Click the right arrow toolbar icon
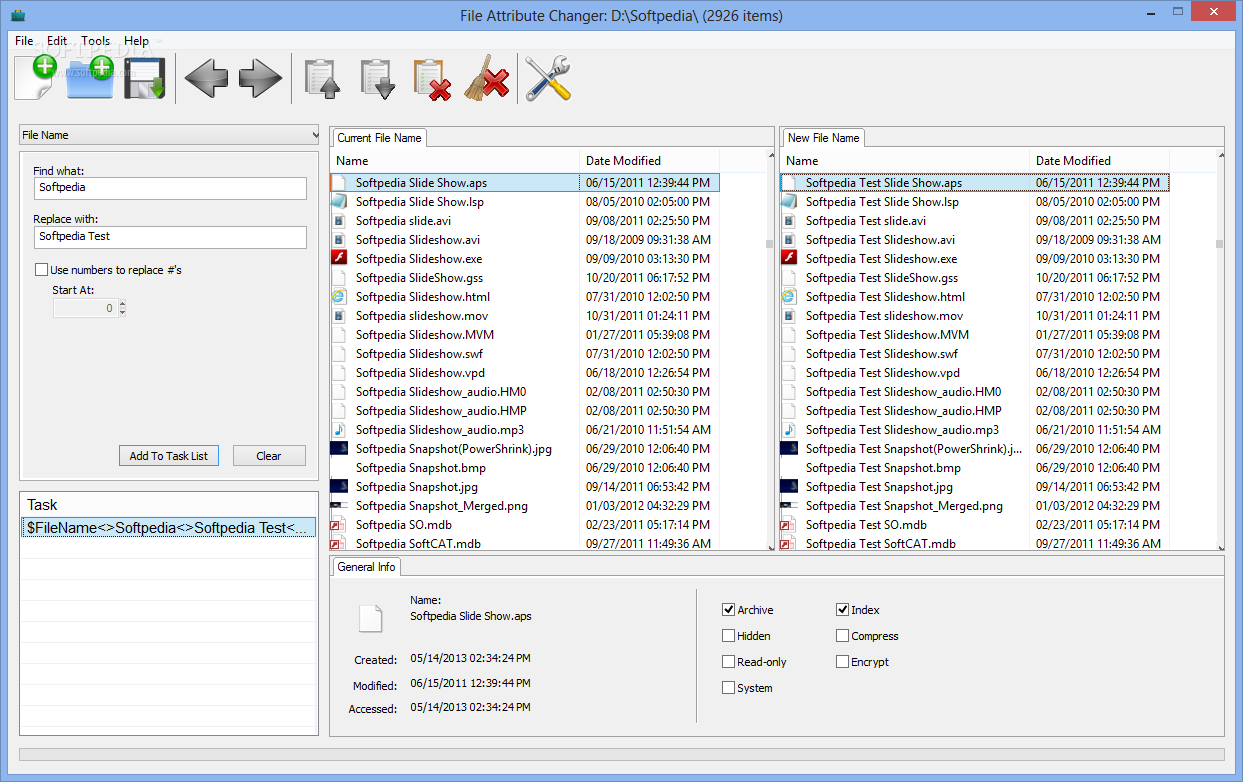1243x782 pixels. coord(261,79)
